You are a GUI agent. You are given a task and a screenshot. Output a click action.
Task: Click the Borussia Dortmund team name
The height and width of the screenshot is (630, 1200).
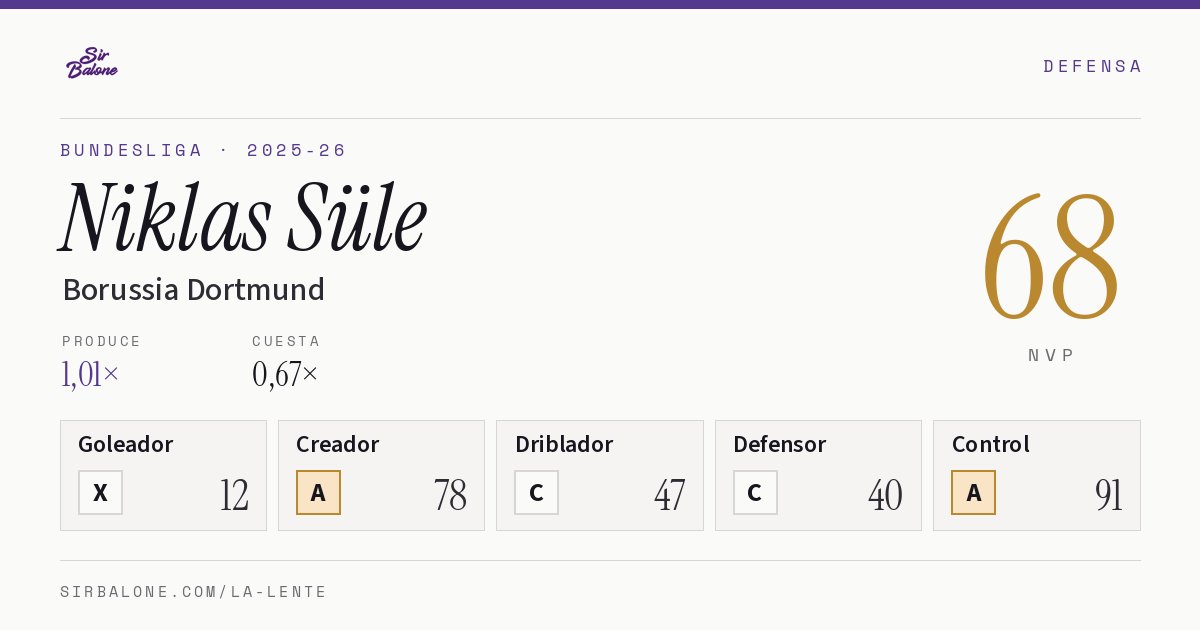tap(193, 289)
